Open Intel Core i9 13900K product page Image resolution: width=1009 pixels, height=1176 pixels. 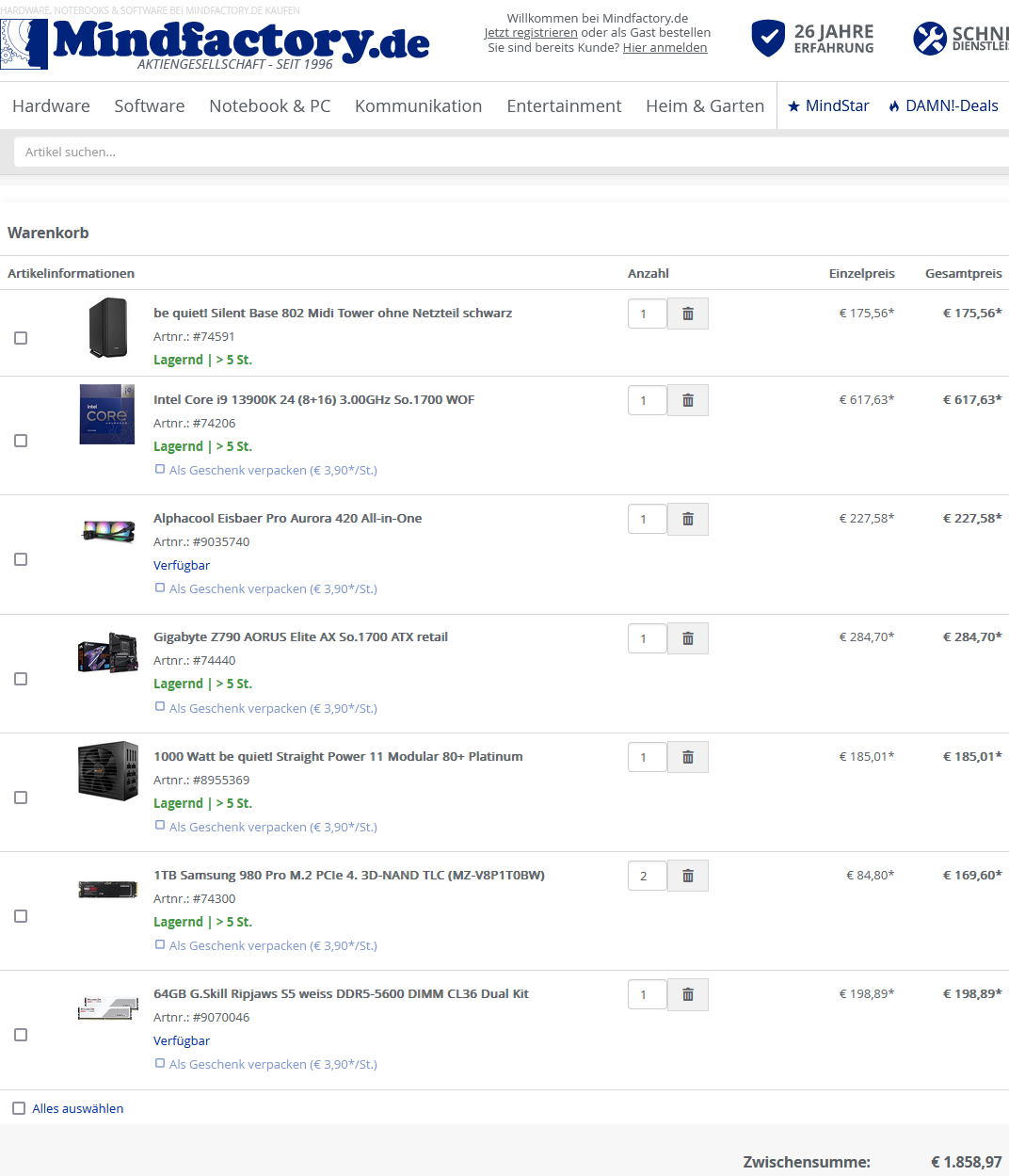pyautogui.click(x=313, y=399)
